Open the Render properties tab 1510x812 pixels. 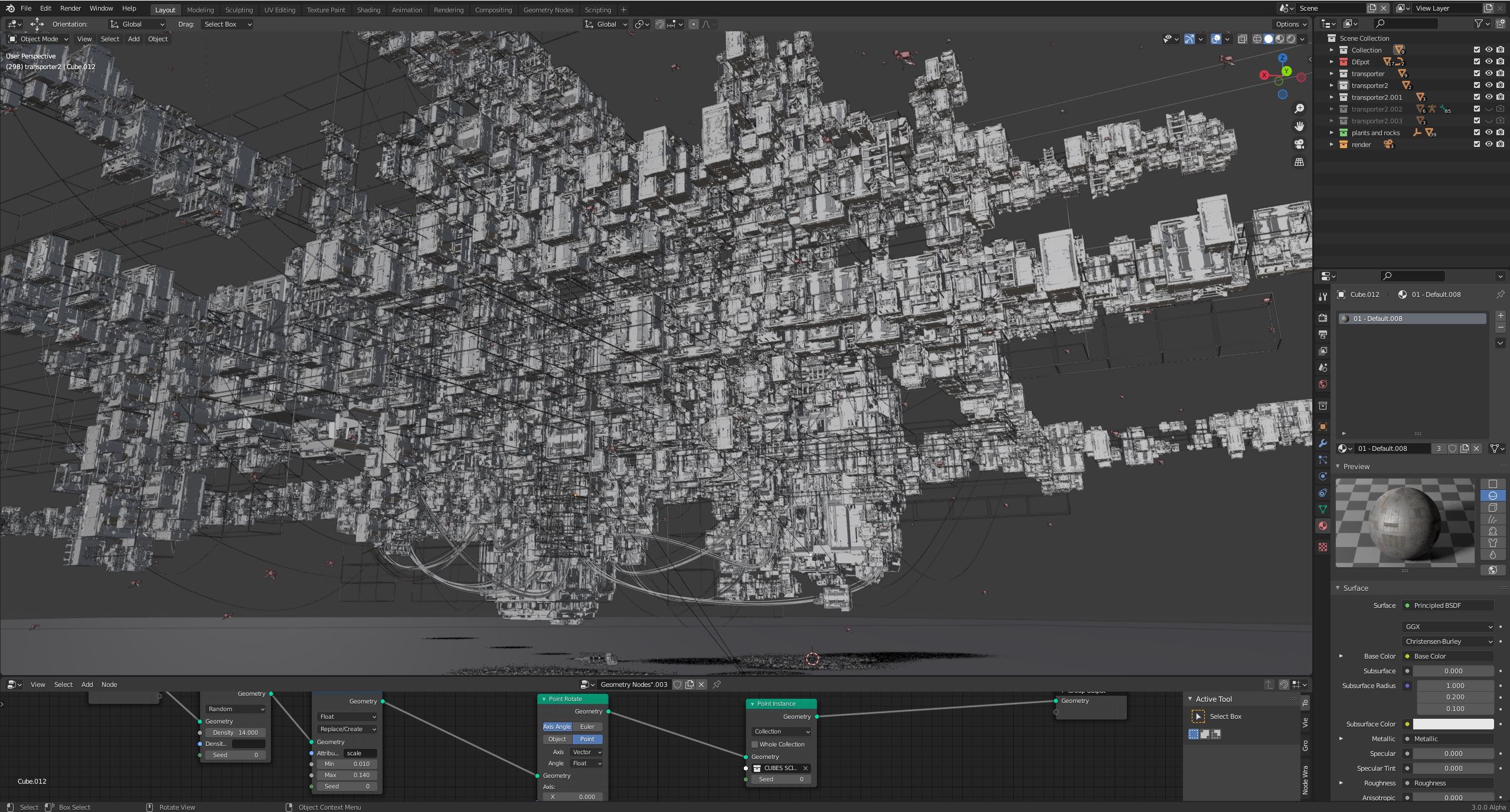click(1323, 318)
